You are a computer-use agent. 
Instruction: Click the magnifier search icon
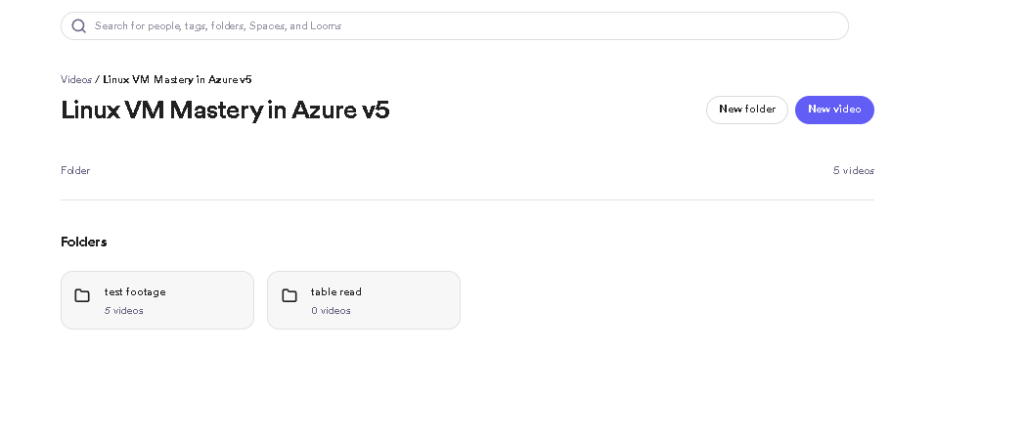[78, 26]
